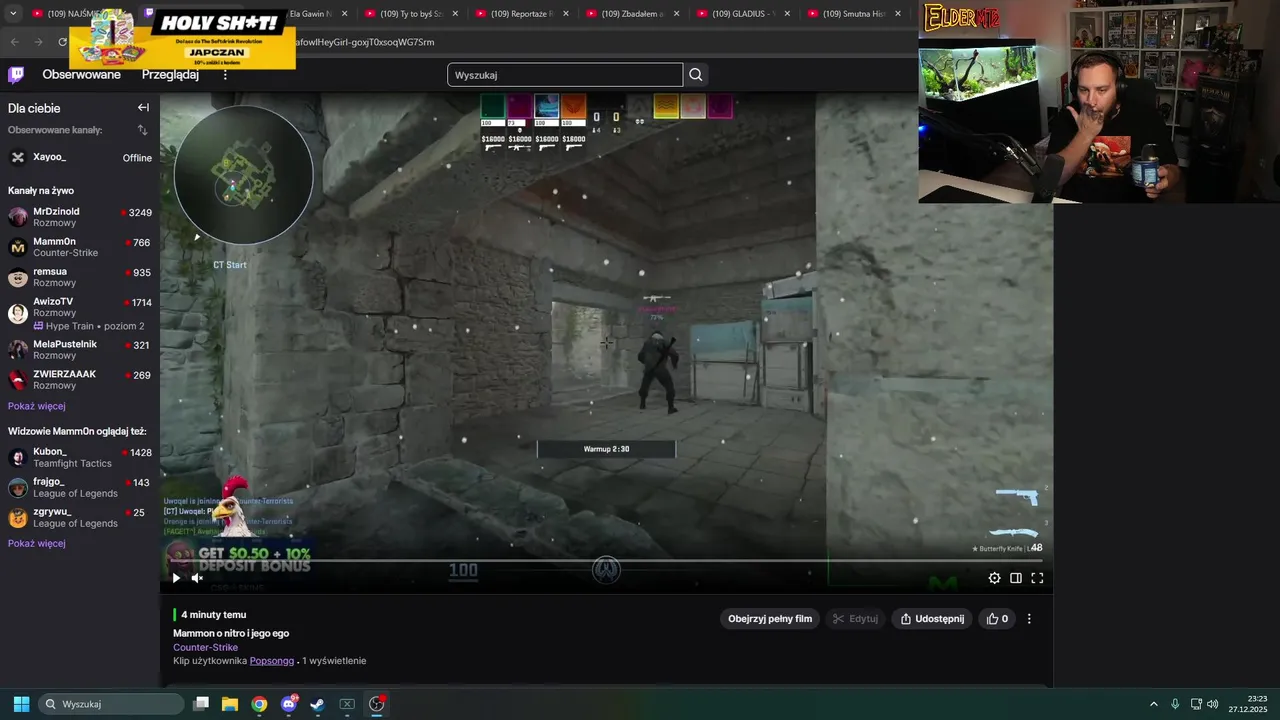This screenshot has height=720, width=1280.
Task: Expand Pokaż więcej under live channels
Action: (x=37, y=406)
